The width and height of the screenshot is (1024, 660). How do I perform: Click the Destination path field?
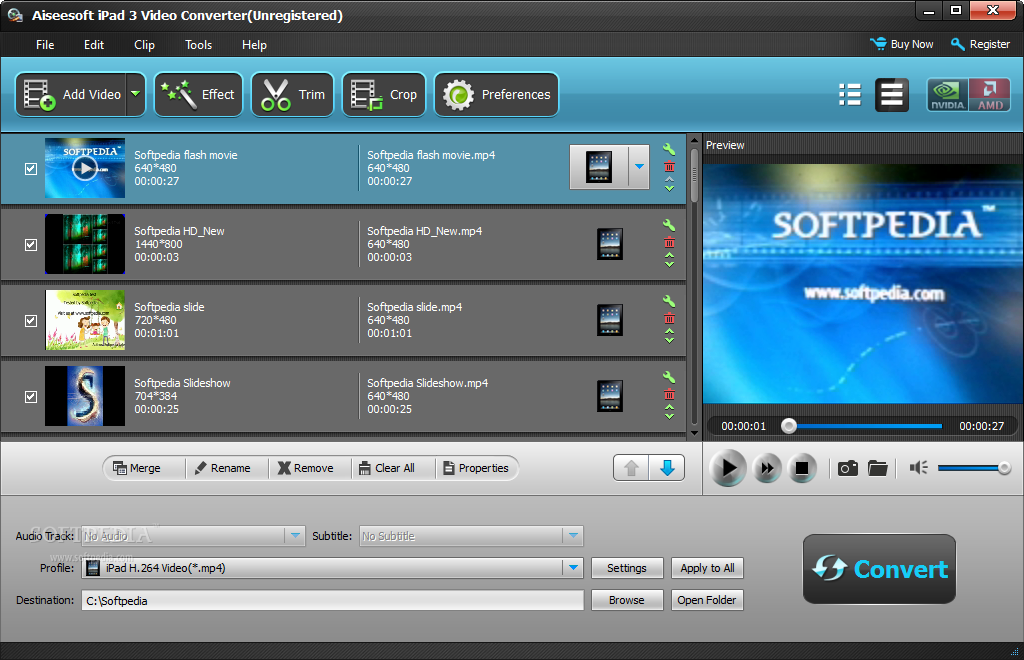(332, 601)
